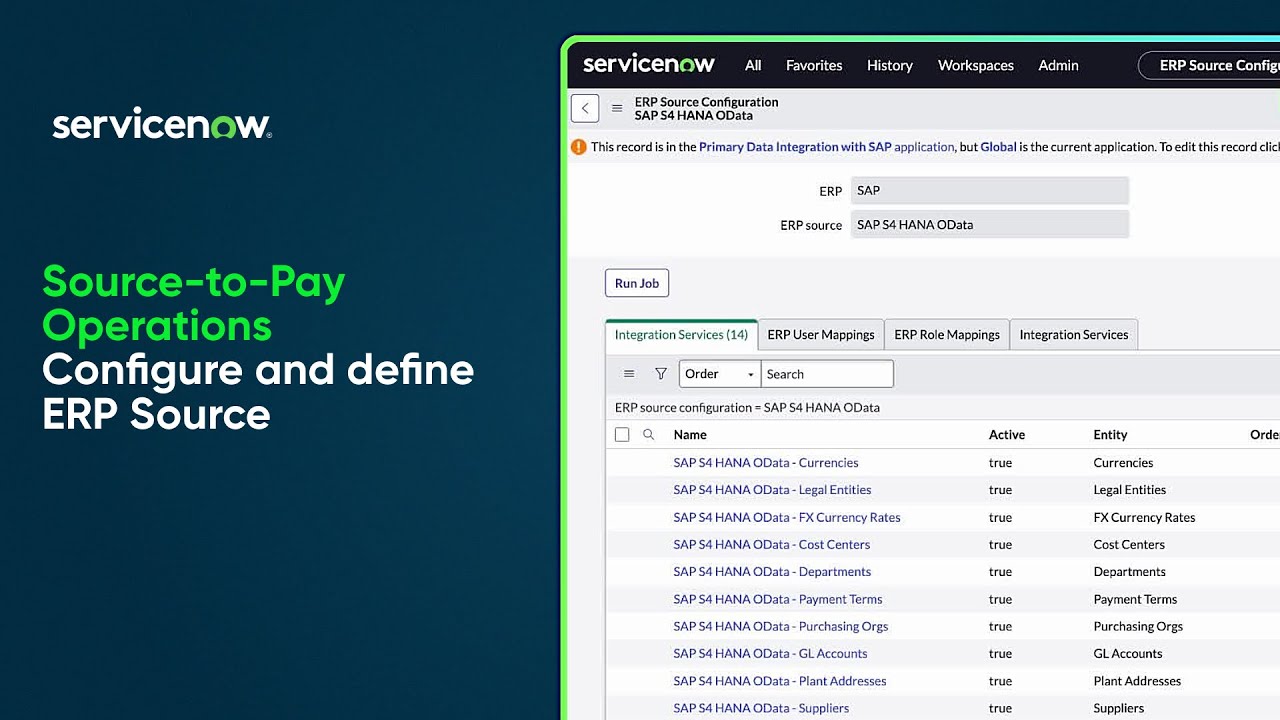This screenshot has height=720, width=1280.
Task: Open SAP S4 HANA OData - Suppliers record
Action: (x=761, y=708)
